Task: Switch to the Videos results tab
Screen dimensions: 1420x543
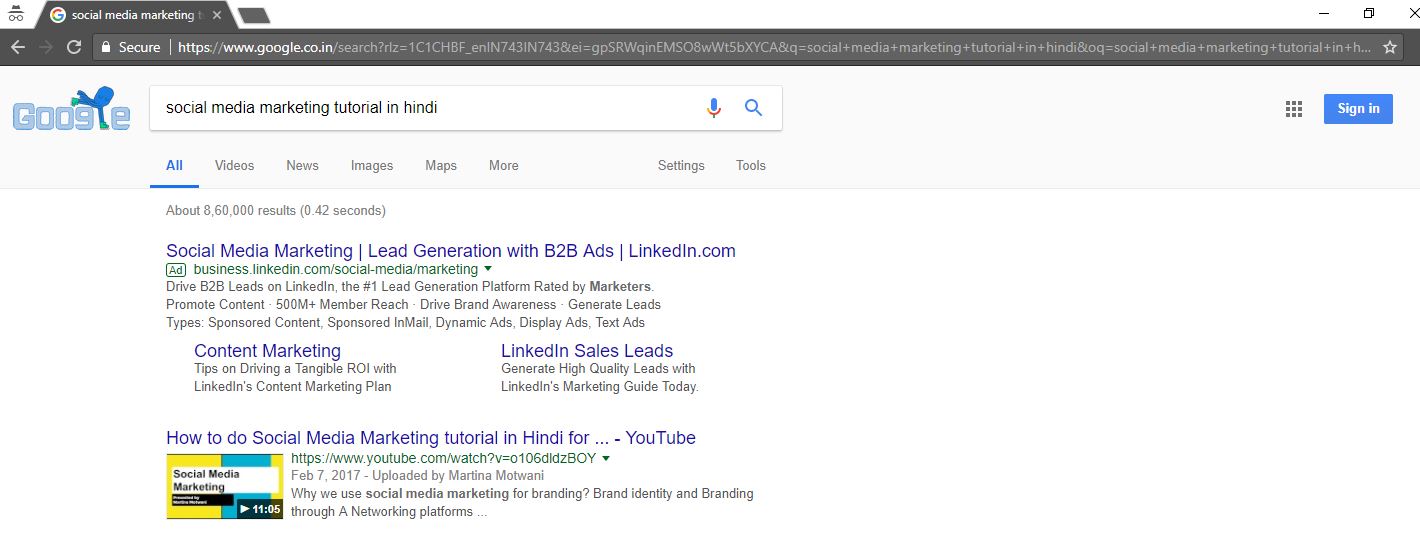Action: [x=234, y=166]
